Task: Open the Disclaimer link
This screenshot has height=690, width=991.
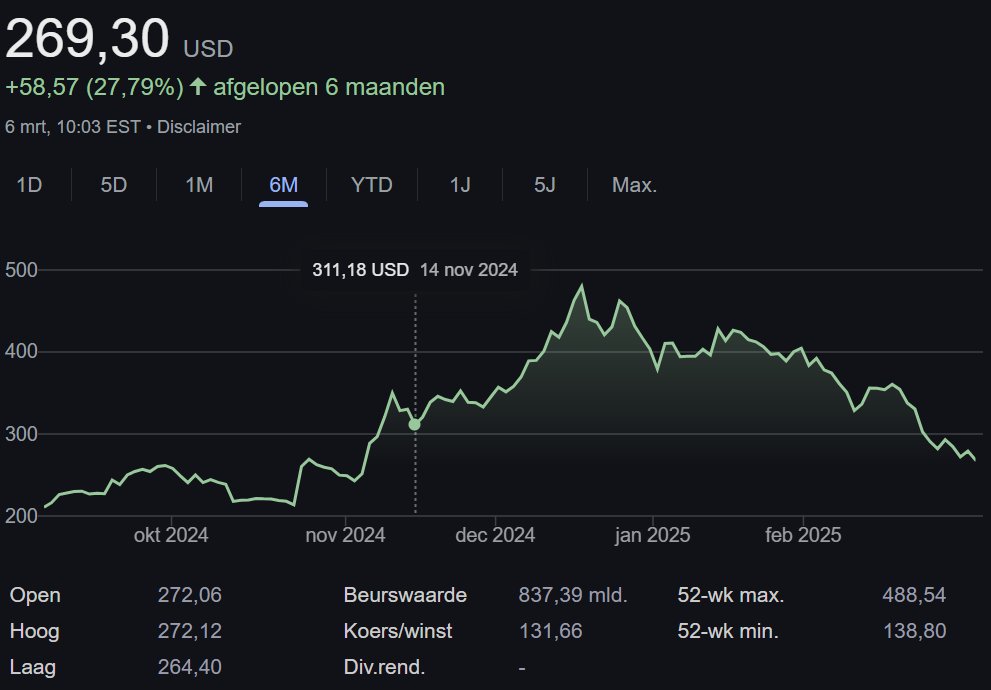Action: [x=198, y=127]
